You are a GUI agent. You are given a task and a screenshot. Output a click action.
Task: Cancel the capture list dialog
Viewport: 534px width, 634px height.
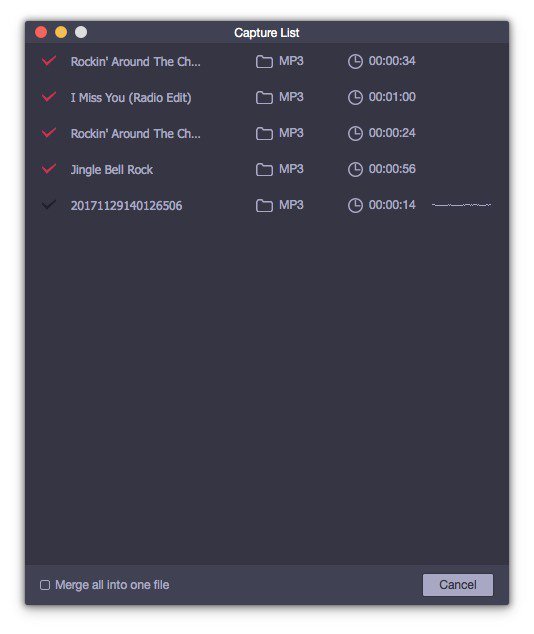[458, 585]
